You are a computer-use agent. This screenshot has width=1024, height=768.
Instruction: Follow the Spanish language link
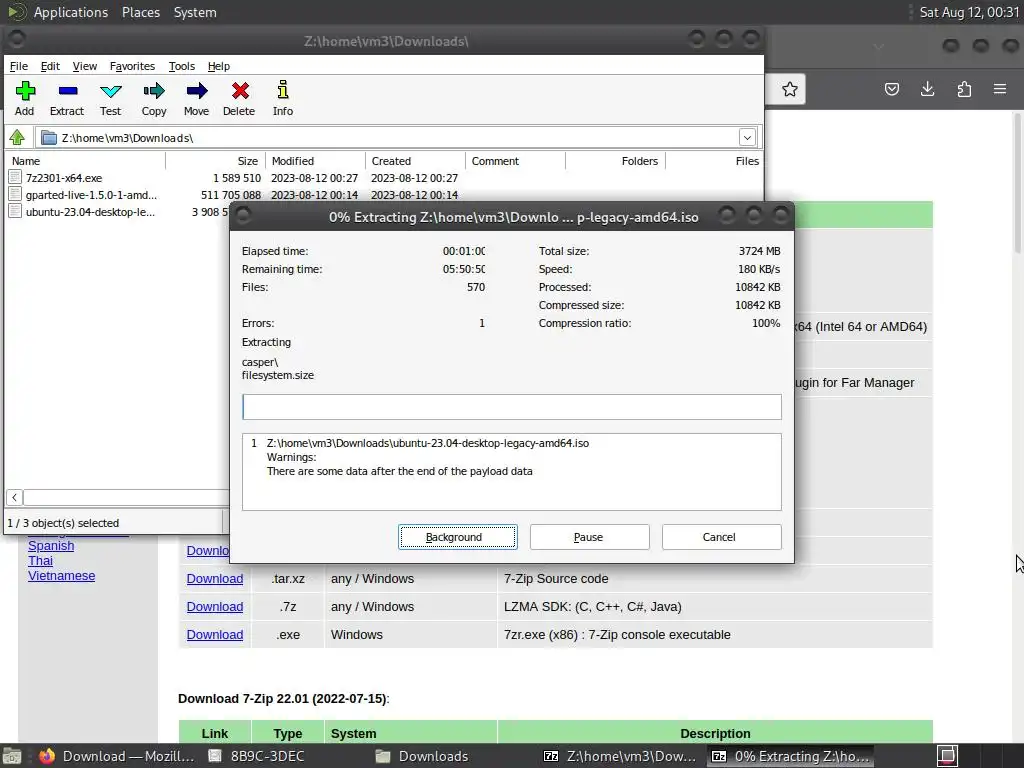pos(51,545)
